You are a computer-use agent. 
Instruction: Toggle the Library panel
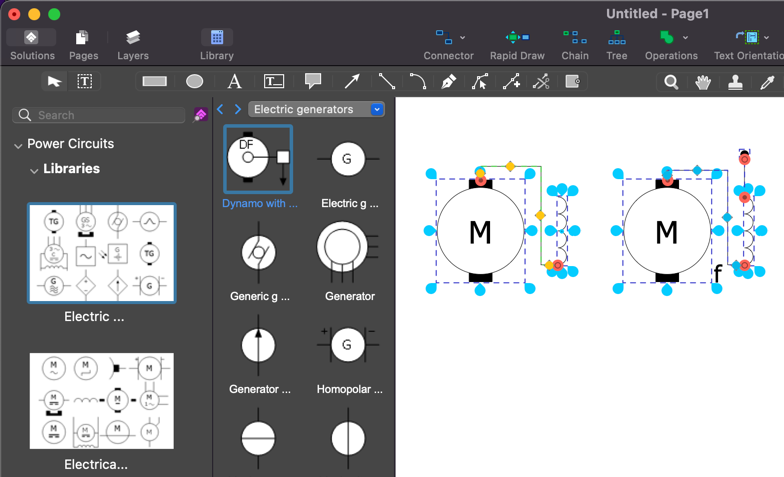[216, 44]
